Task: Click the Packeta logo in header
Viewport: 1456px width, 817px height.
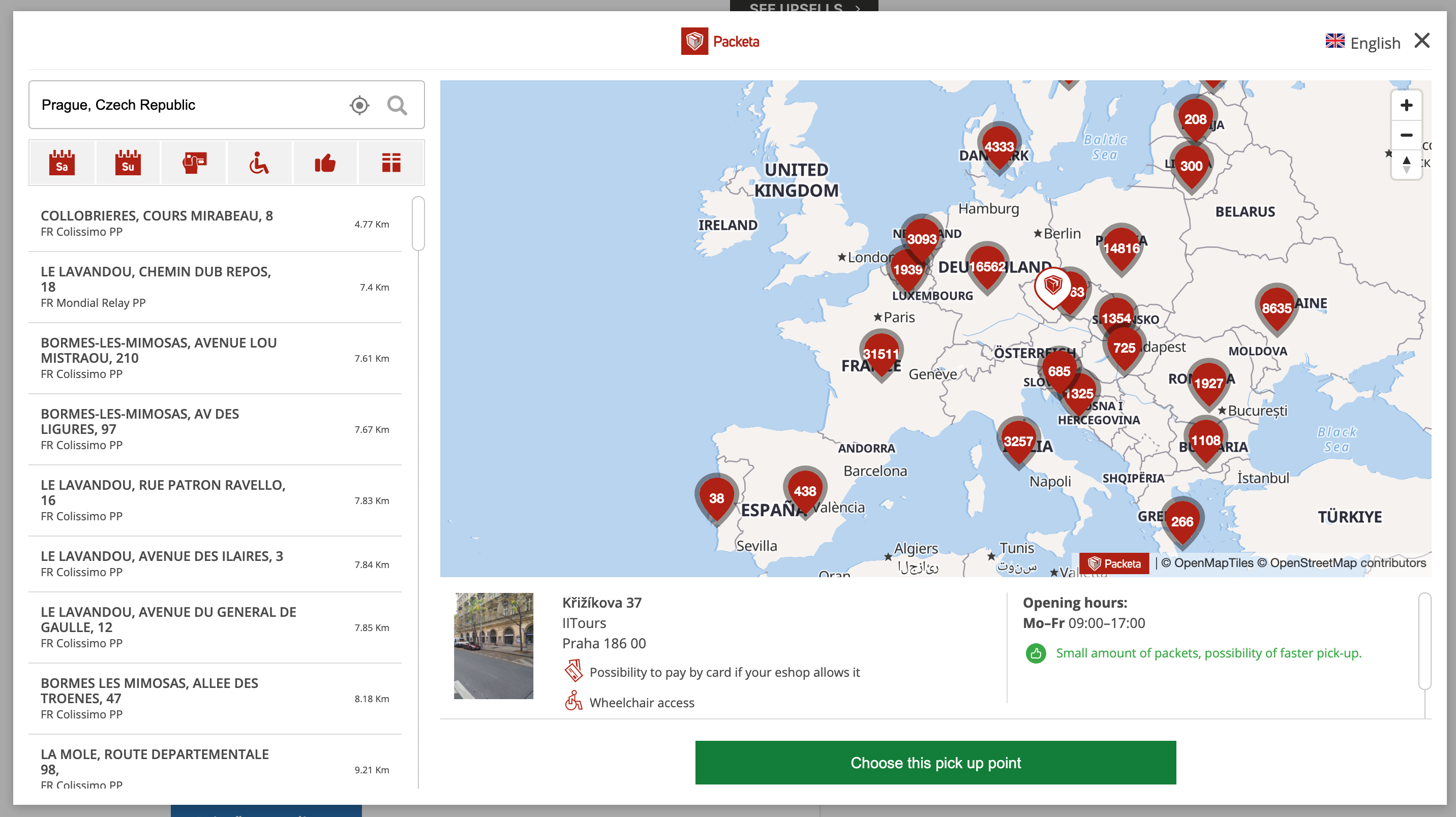Action: point(719,41)
